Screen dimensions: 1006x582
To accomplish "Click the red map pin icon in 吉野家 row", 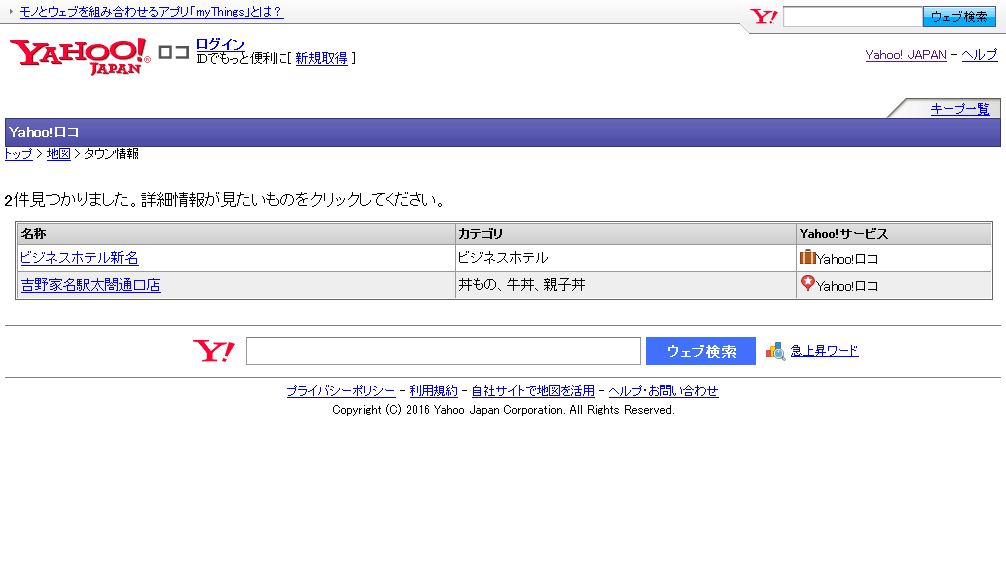I will (x=808, y=283).
